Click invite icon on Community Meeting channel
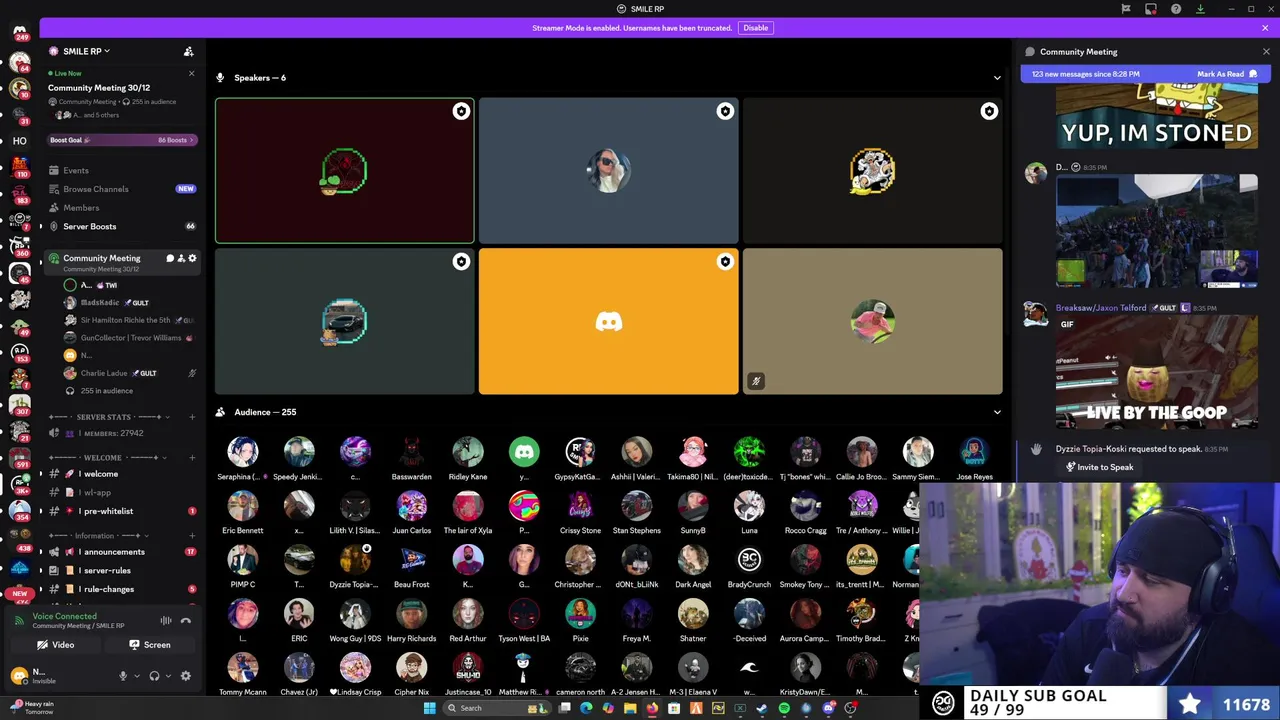This screenshot has width=1280, height=720. [x=181, y=258]
